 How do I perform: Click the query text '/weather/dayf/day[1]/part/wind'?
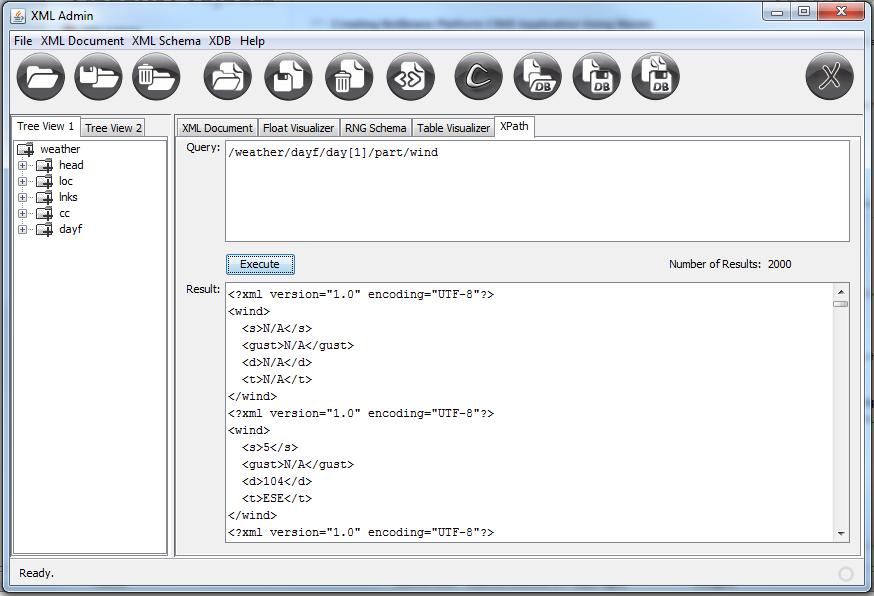click(x=333, y=152)
